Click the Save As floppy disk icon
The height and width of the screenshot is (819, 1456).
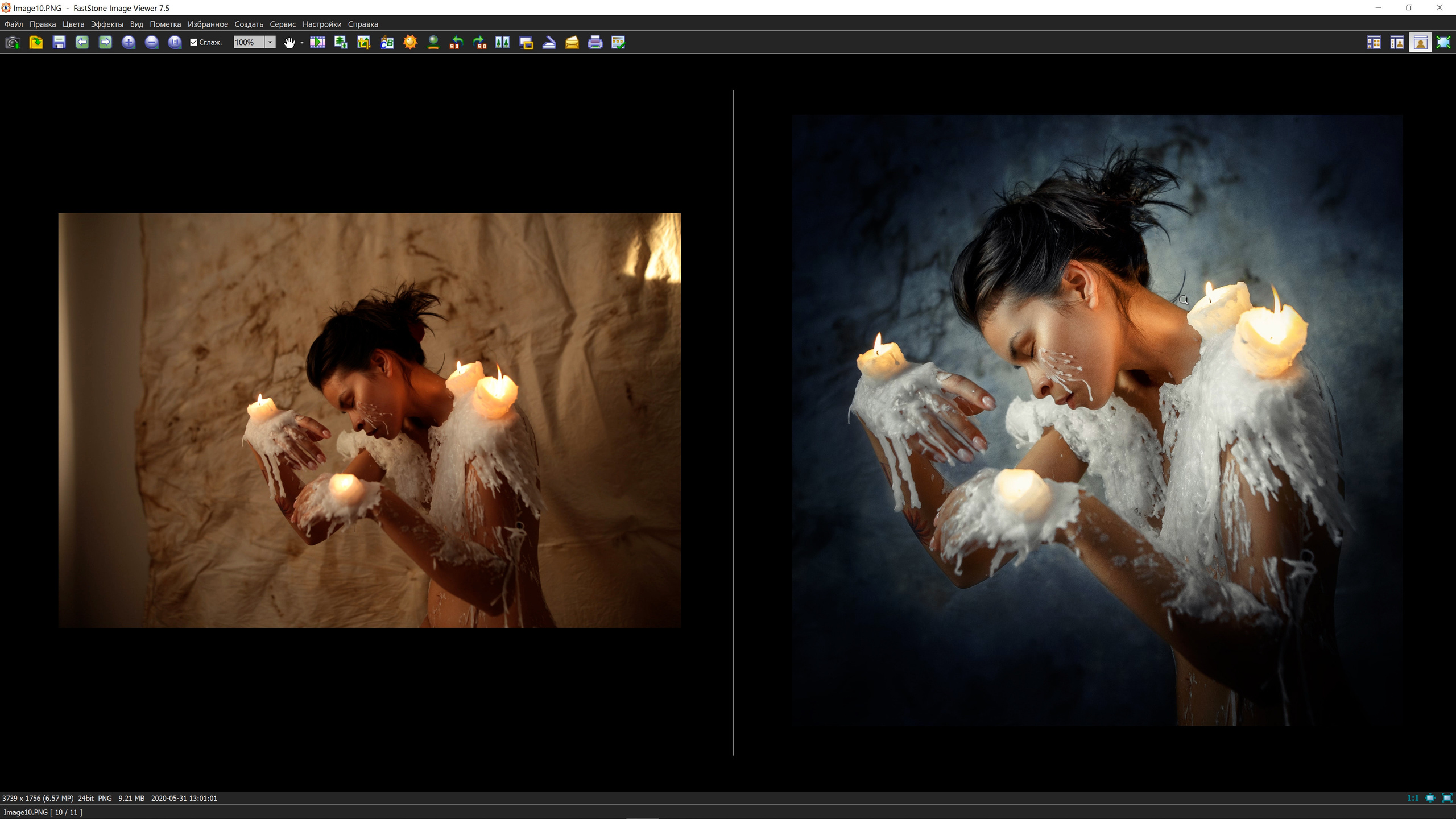59,43
